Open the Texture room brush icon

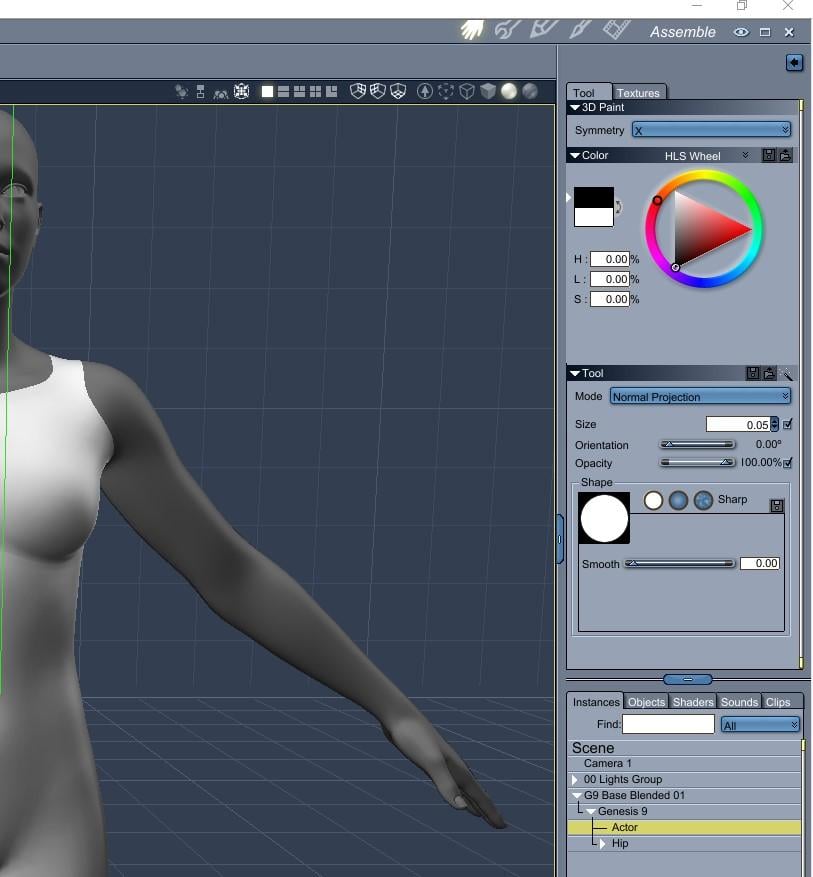[x=579, y=29]
